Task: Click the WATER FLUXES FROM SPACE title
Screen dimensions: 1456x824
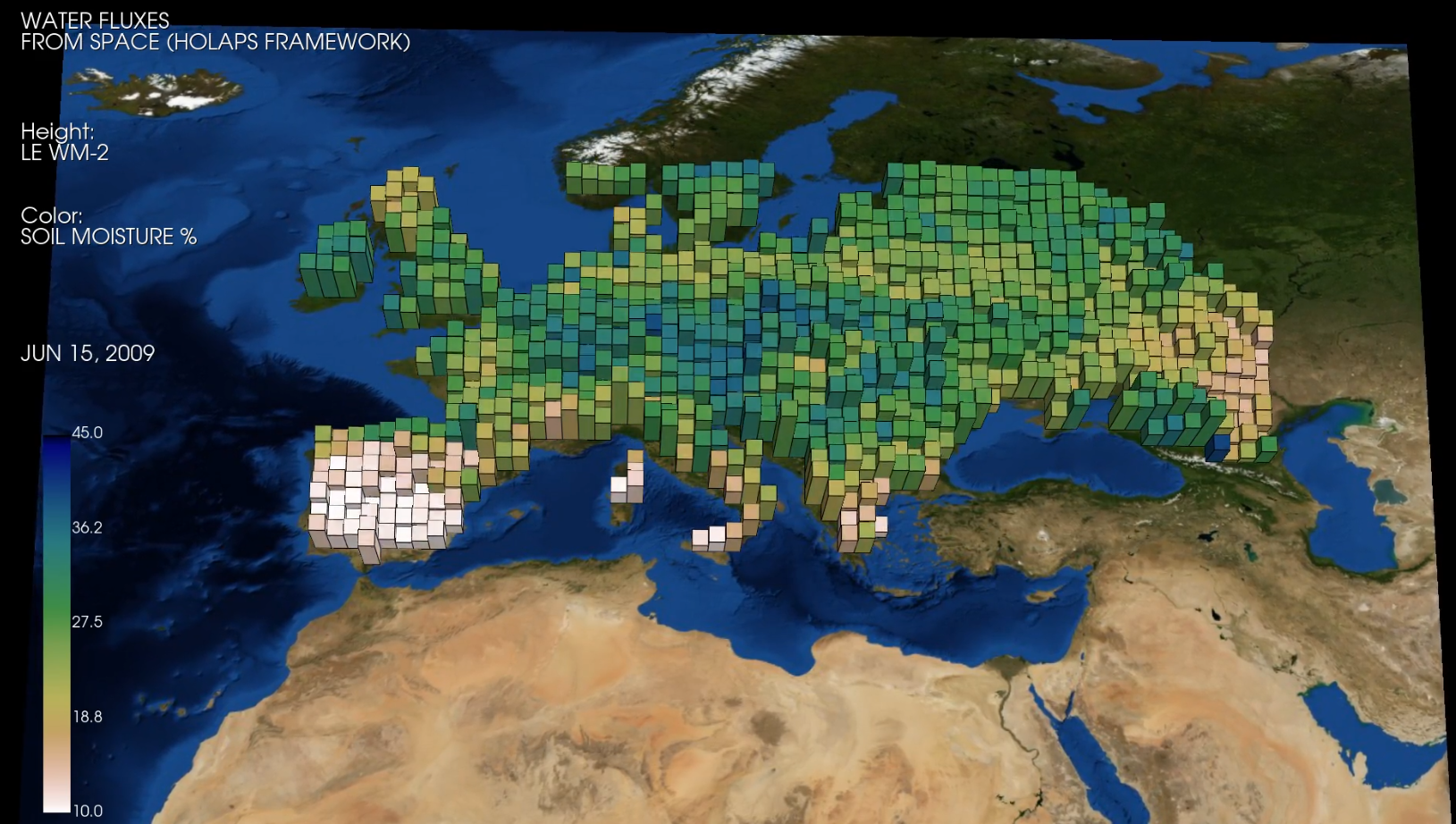Action: pyautogui.click(x=215, y=31)
